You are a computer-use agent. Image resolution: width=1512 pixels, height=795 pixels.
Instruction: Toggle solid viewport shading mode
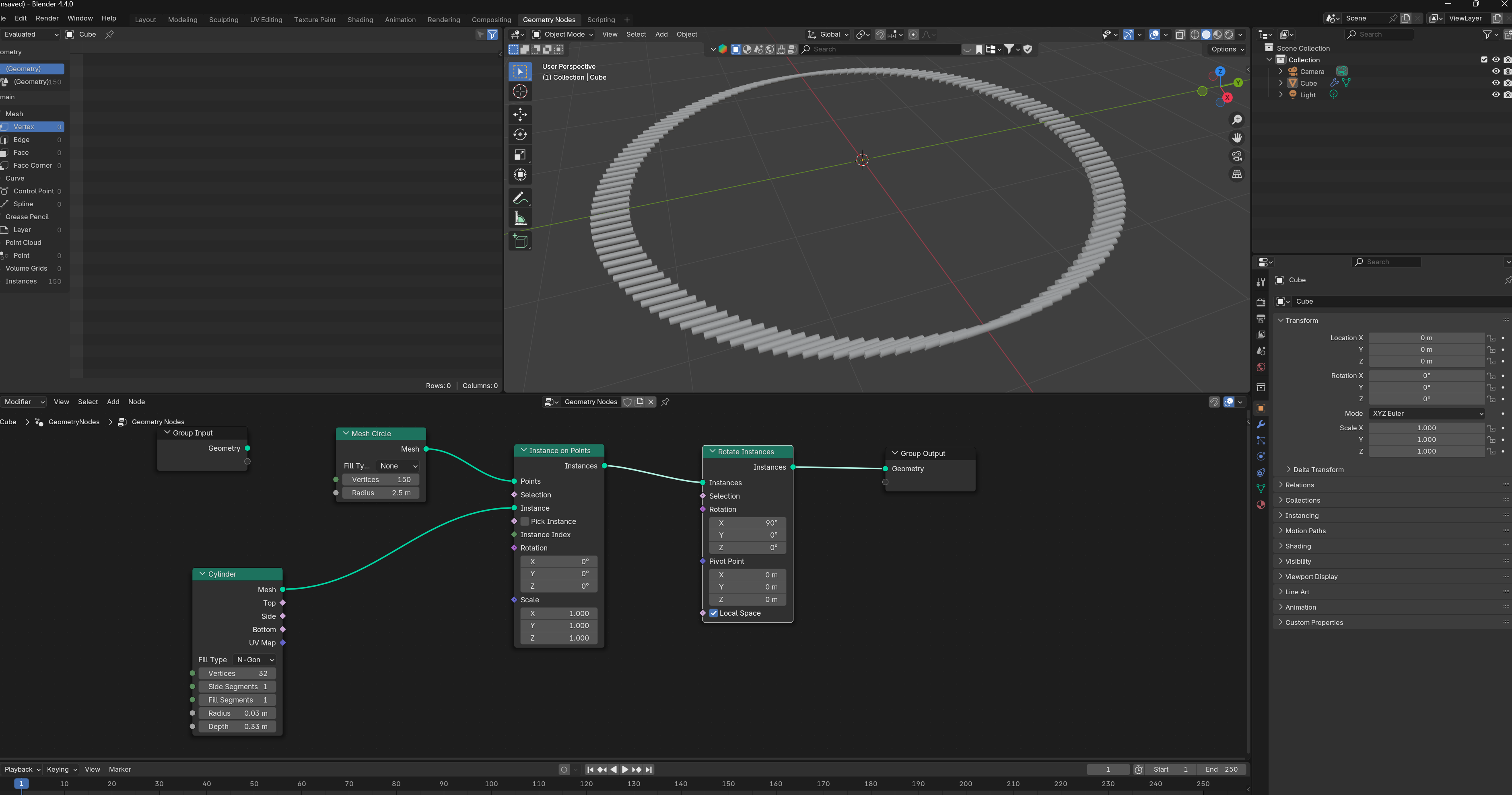[1205, 35]
